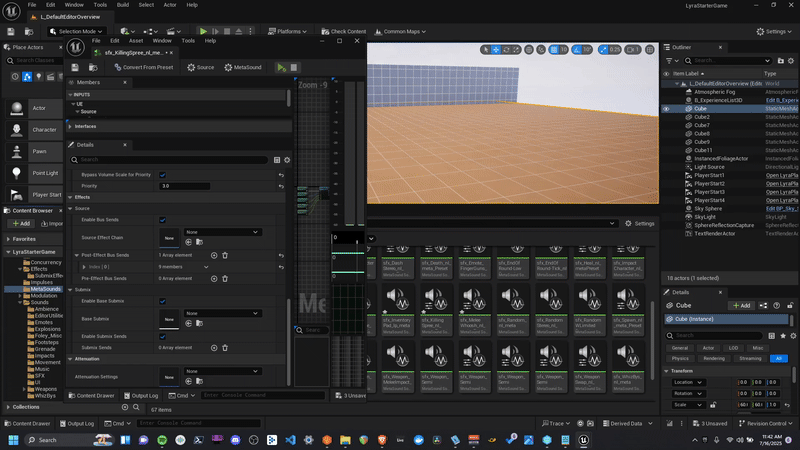Viewport: 800px width, 450px height.
Task: Click the Convert From Preset button
Action: [x=143, y=67]
